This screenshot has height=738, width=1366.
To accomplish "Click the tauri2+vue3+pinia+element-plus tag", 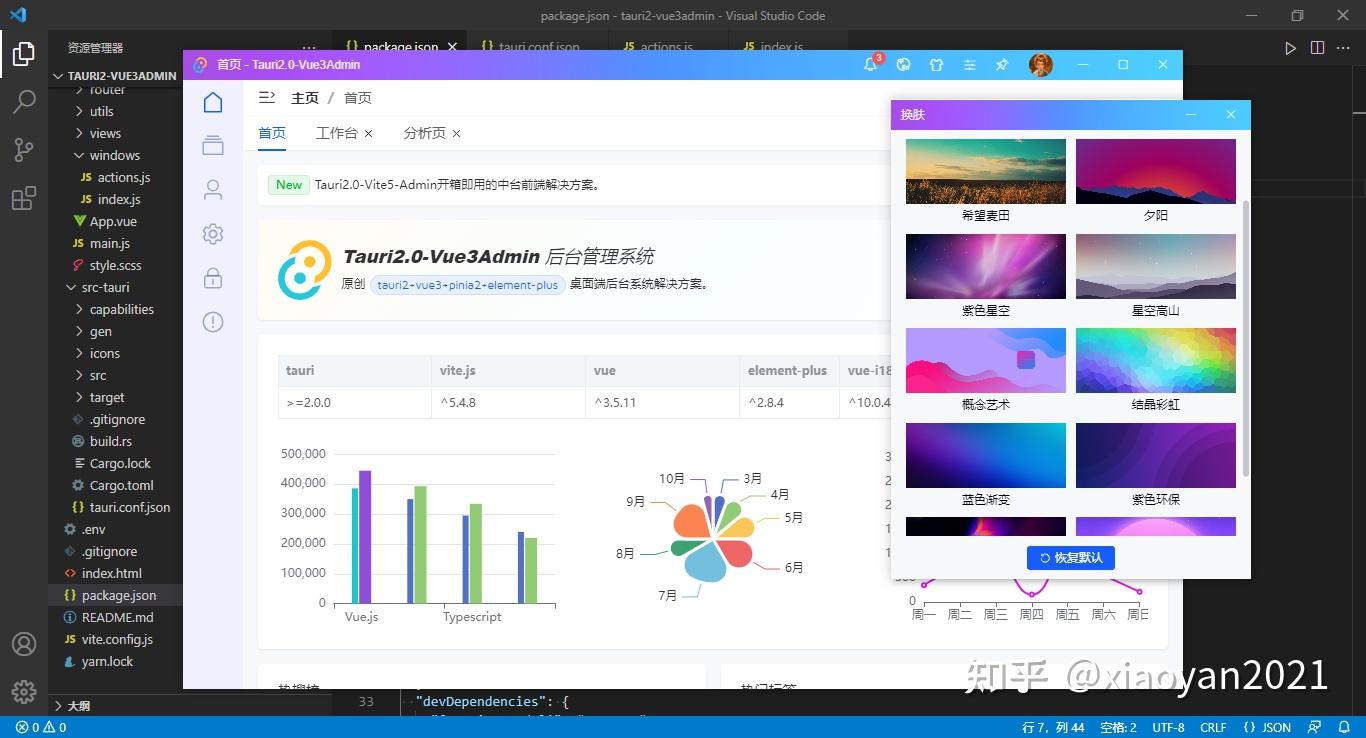I will 466,285.
